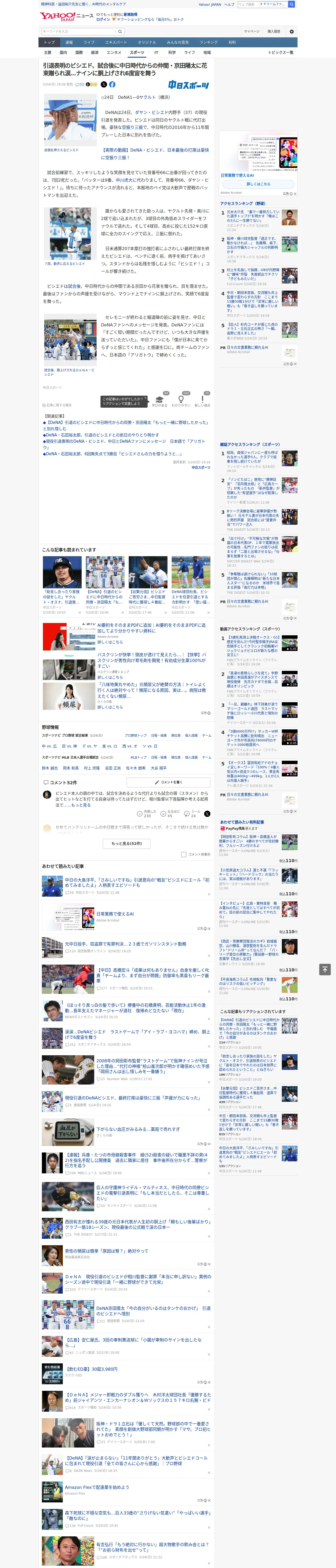This screenshot has width=336, height=1568.
Task: Open the 新規取得 ID link
Action: pos(131,14)
